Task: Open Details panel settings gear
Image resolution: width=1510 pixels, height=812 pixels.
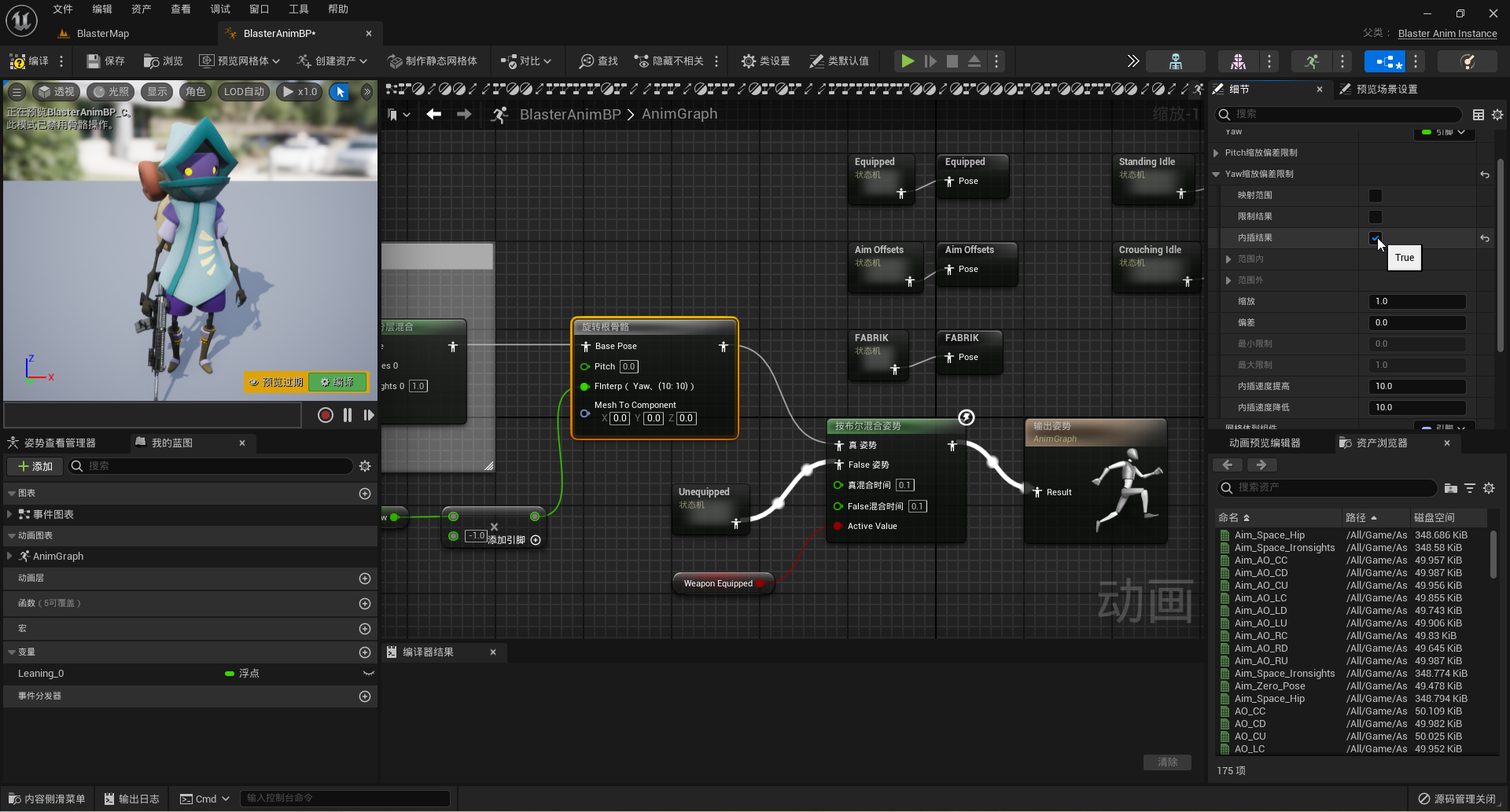Action: point(1497,115)
